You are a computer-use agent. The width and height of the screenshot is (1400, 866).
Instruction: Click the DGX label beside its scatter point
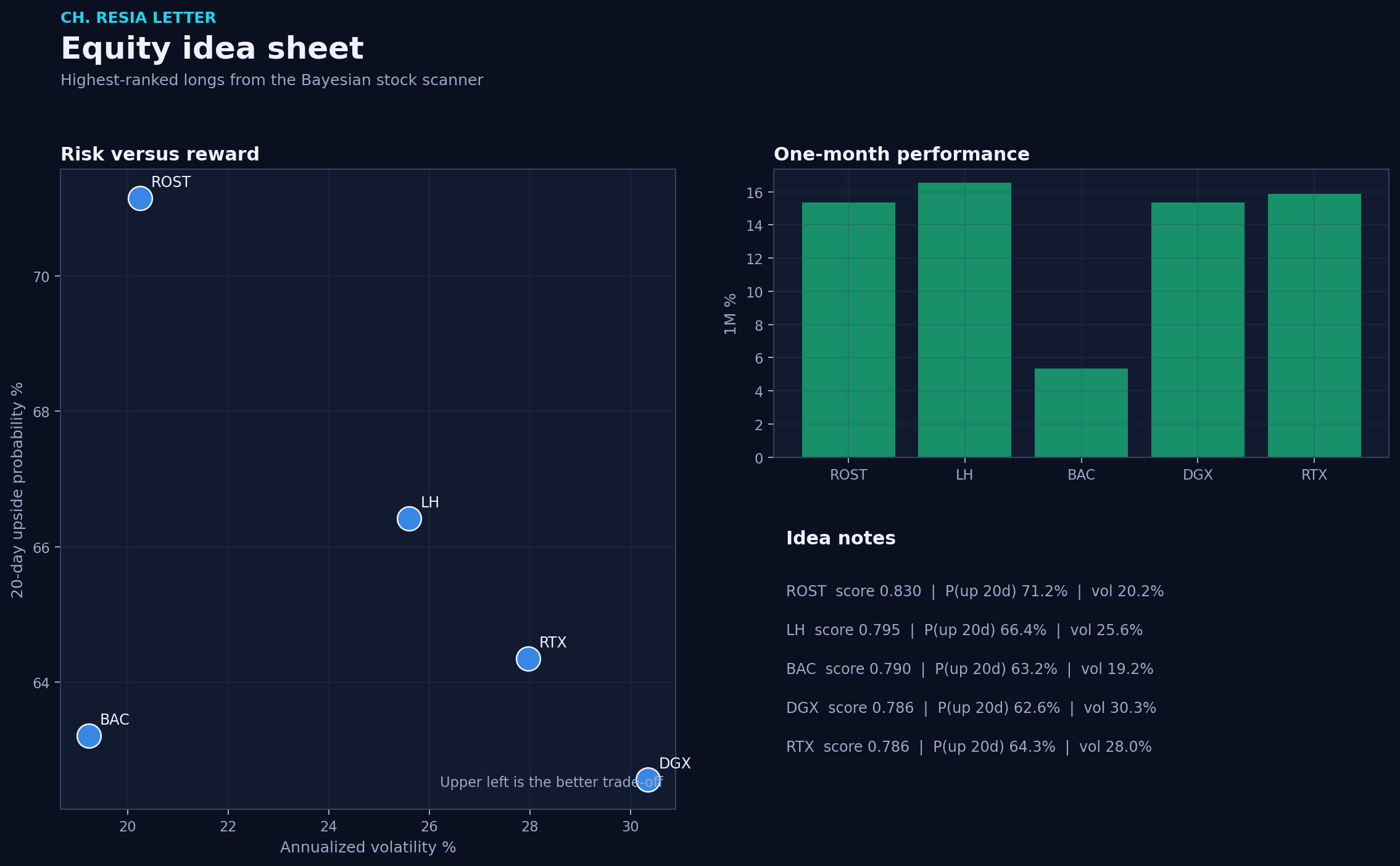[x=675, y=764]
